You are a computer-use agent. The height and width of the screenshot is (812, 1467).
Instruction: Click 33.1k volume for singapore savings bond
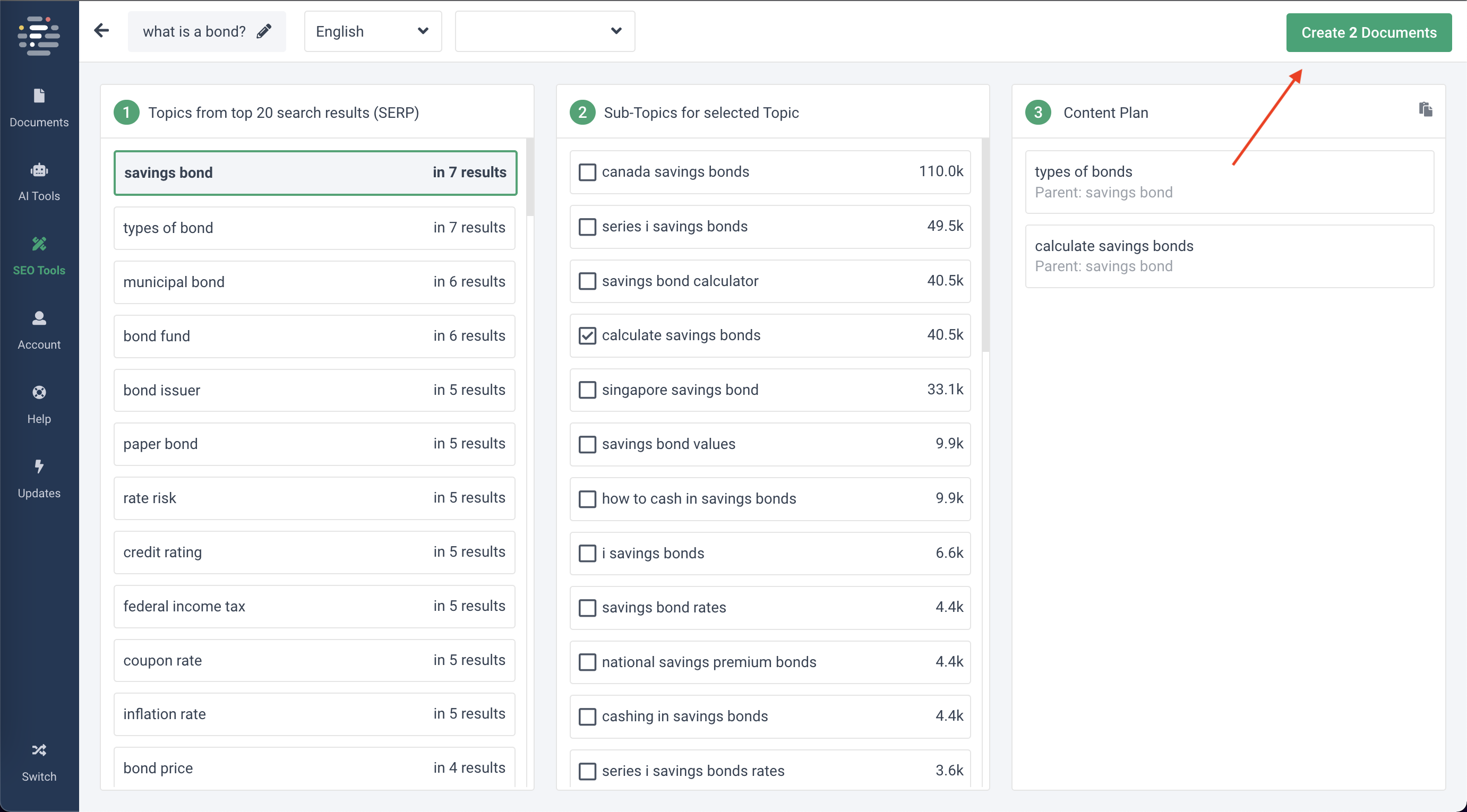945,389
